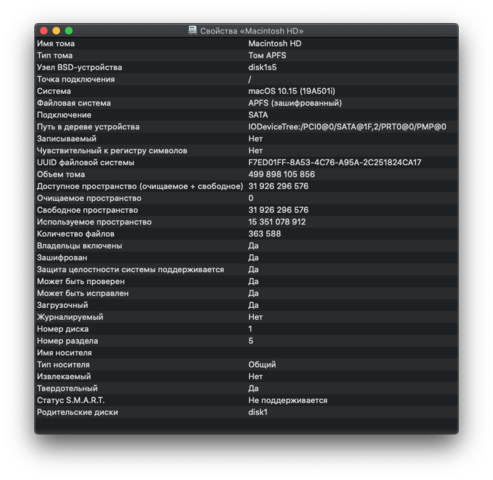This screenshot has height=480, width=493.
Task: Click the 'Зашифрован' row label
Action: tap(62, 258)
